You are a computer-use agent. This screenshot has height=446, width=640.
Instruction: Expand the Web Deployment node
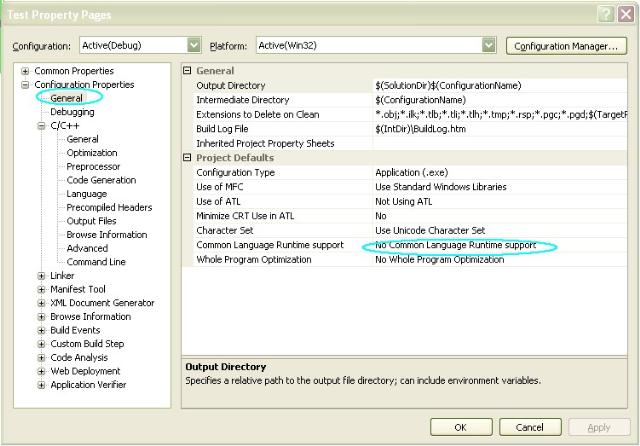point(41,371)
